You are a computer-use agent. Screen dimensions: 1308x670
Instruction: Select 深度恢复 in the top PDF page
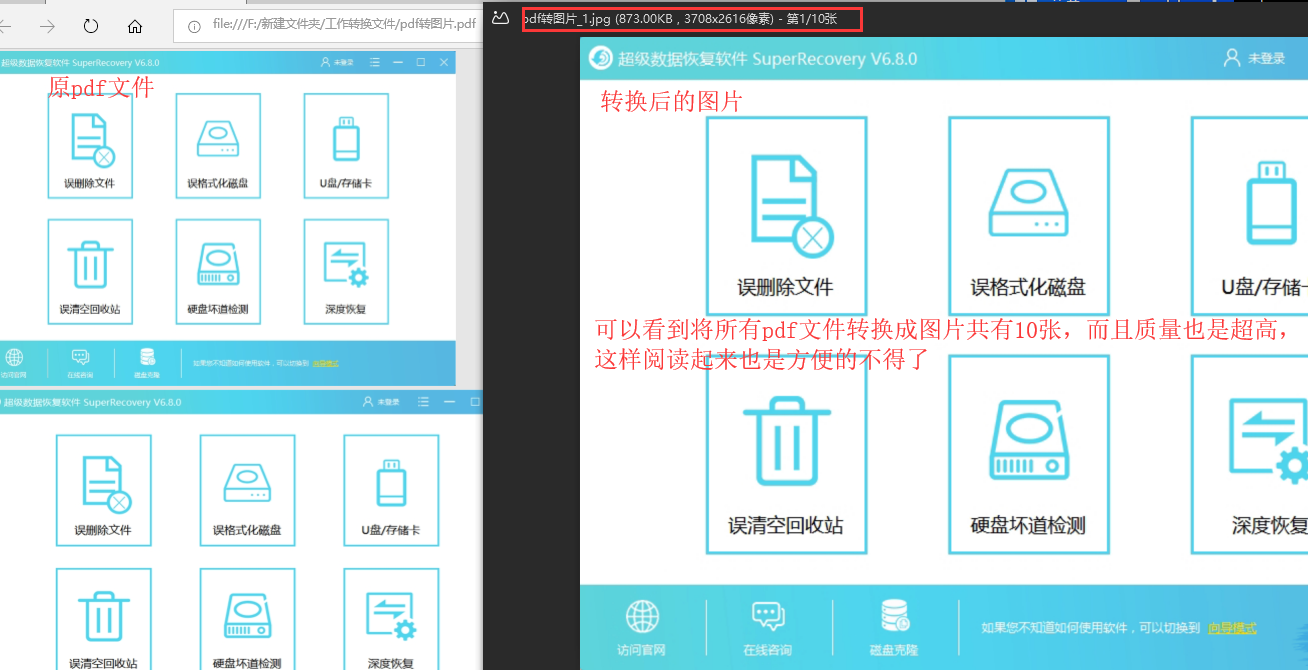click(x=346, y=271)
